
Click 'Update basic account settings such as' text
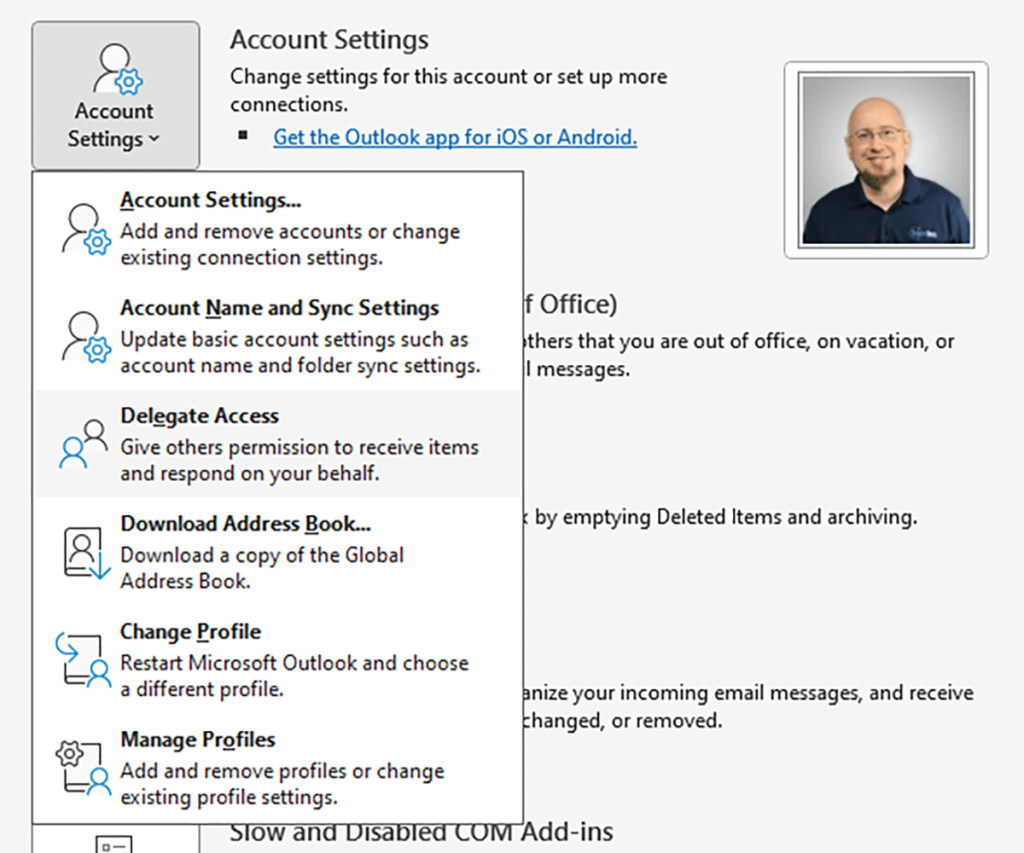295,340
